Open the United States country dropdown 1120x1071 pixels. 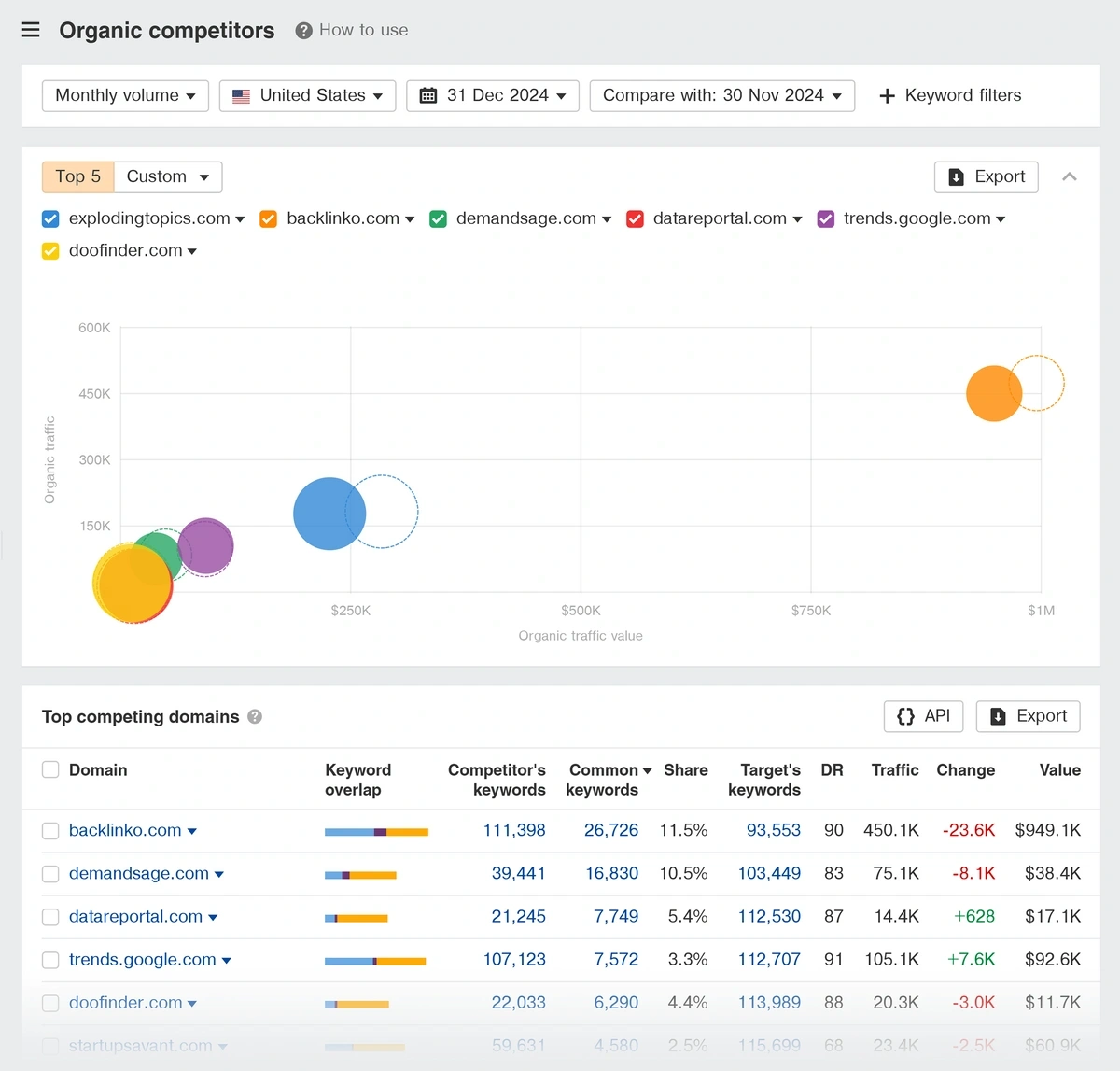pyautogui.click(x=307, y=95)
